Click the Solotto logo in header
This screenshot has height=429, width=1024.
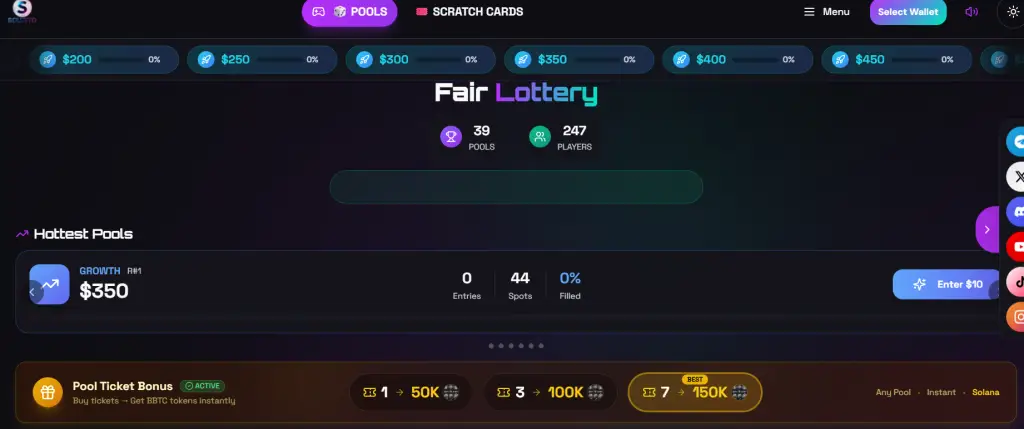click(22, 11)
